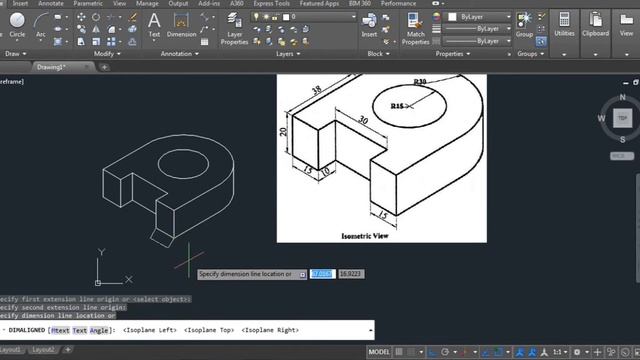Toggle snap mode in status bar
The width and height of the screenshot is (640, 360).
click(x=411, y=352)
